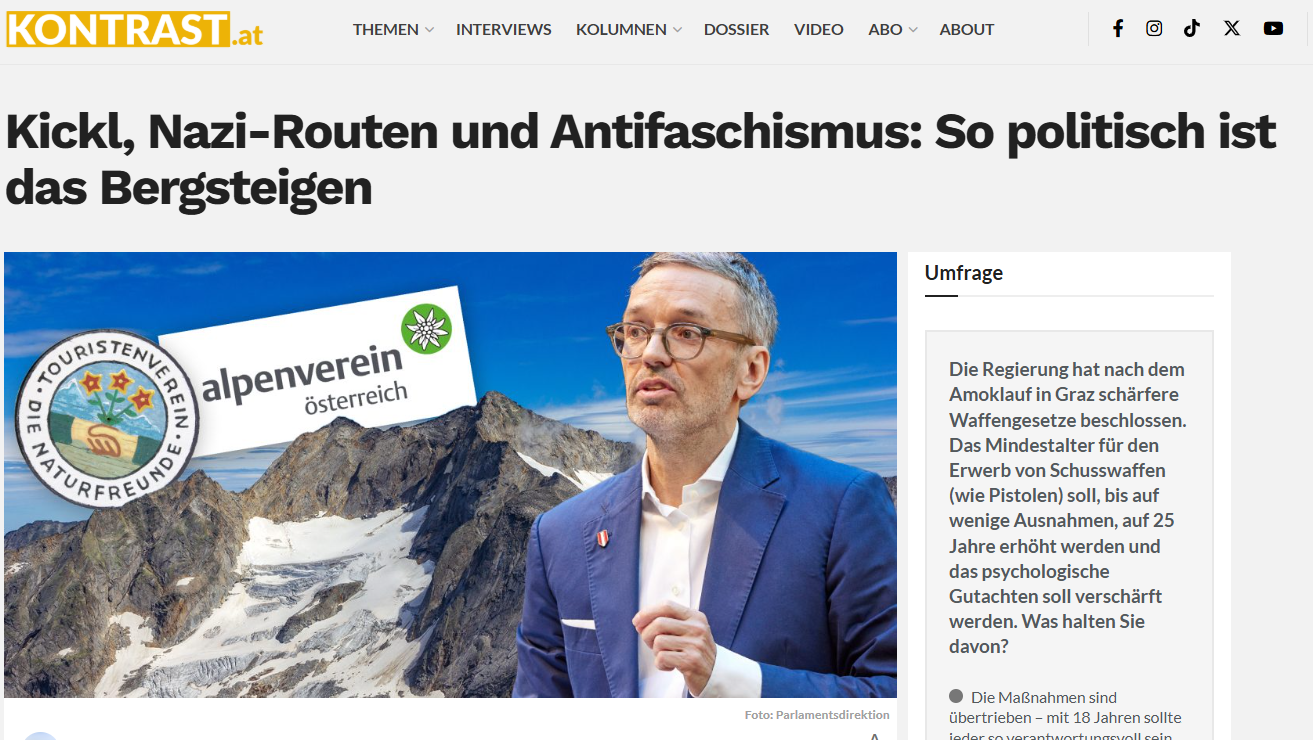Click the Umfrage sidebar heading
The image size is (1313, 740).
coord(964,272)
